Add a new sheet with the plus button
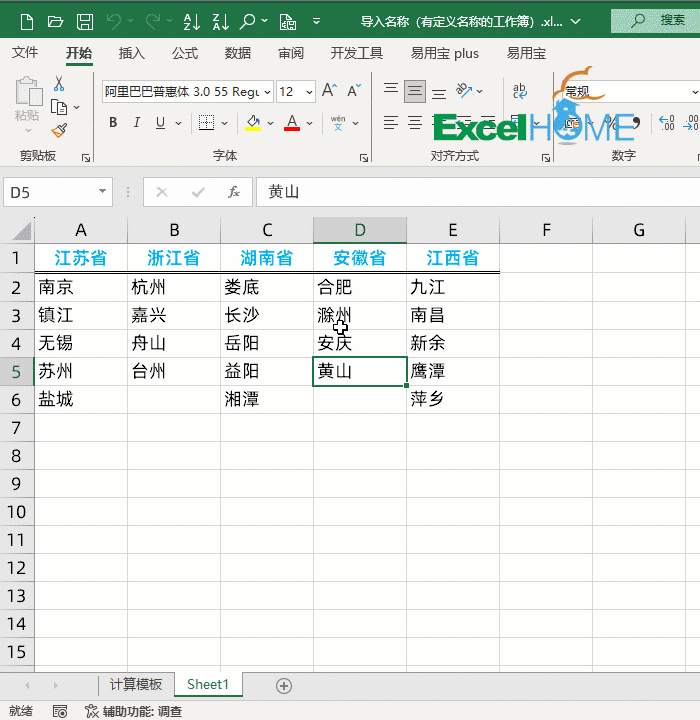Screen dimensions: 700x720 [284, 686]
